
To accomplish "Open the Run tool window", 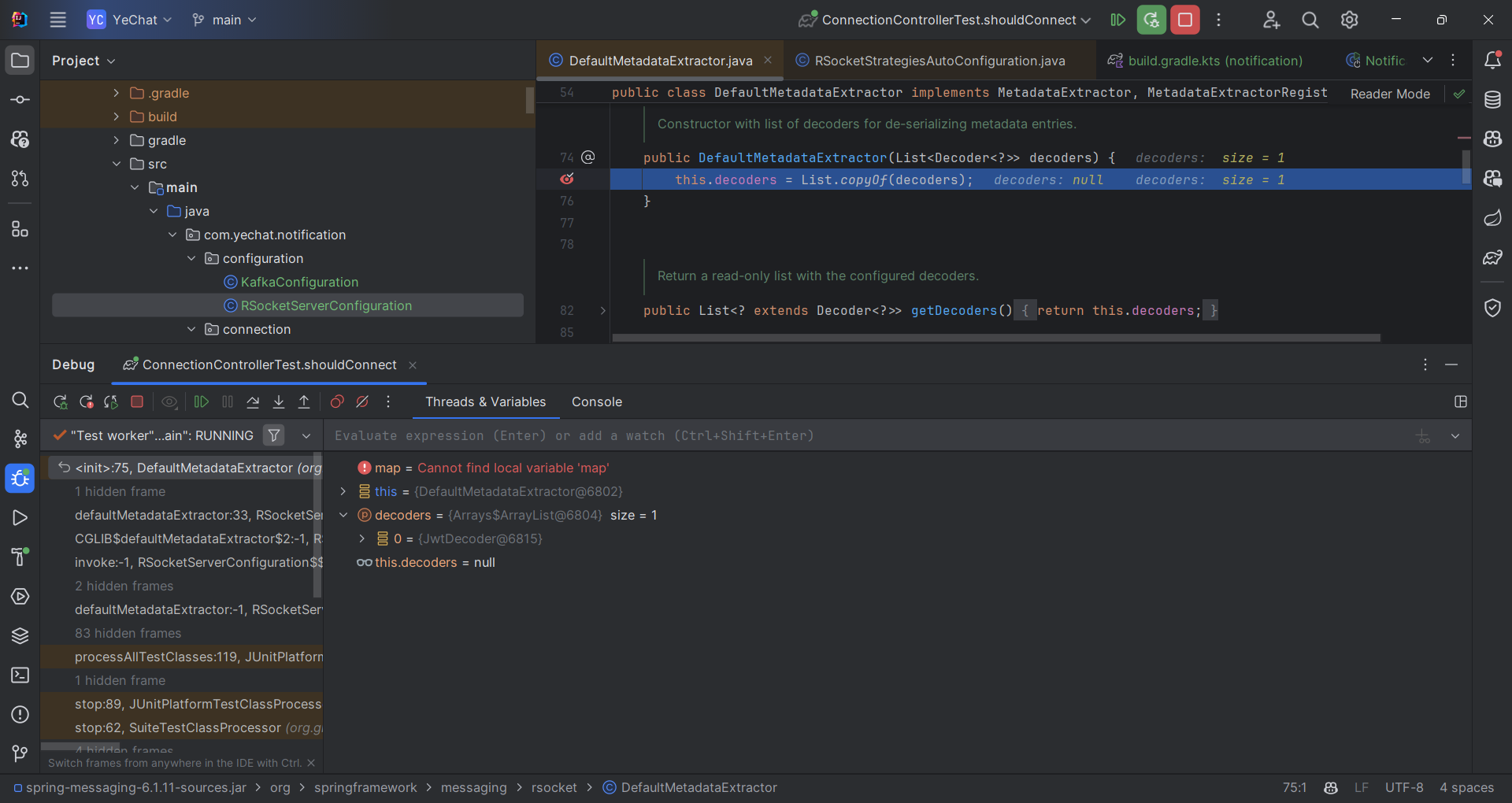I will click(20, 517).
